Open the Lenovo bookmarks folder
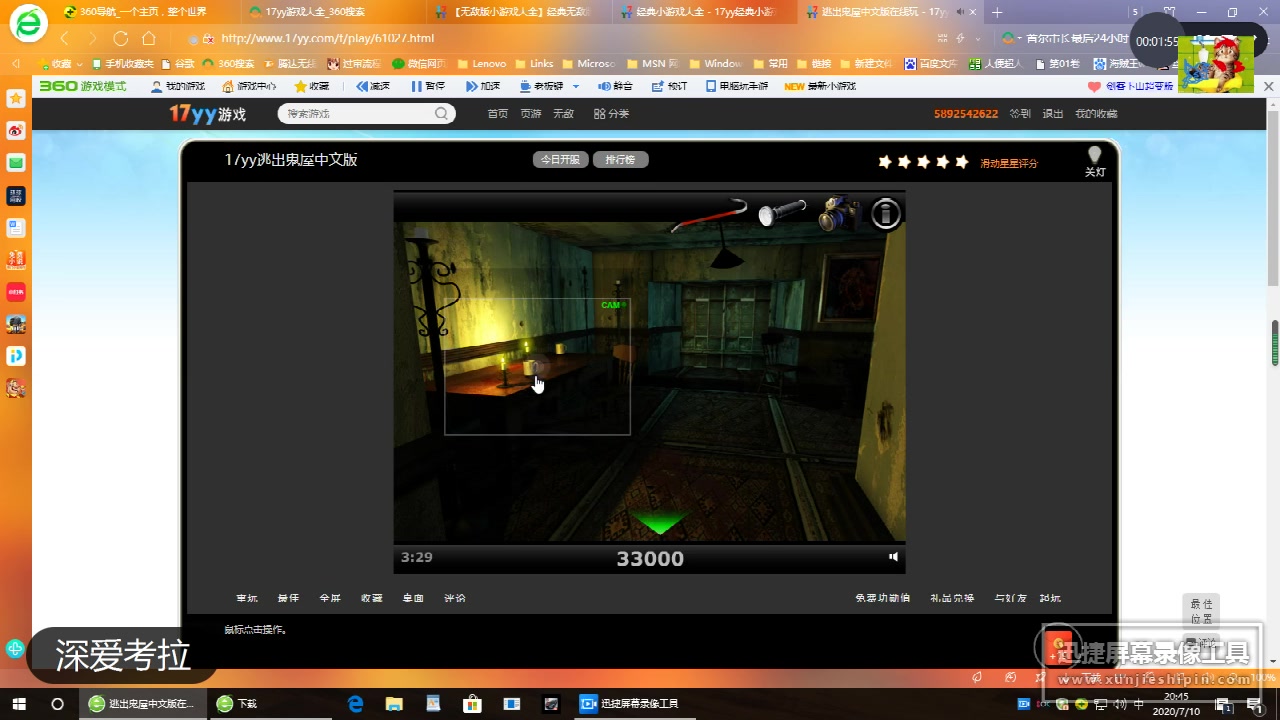 pos(482,63)
